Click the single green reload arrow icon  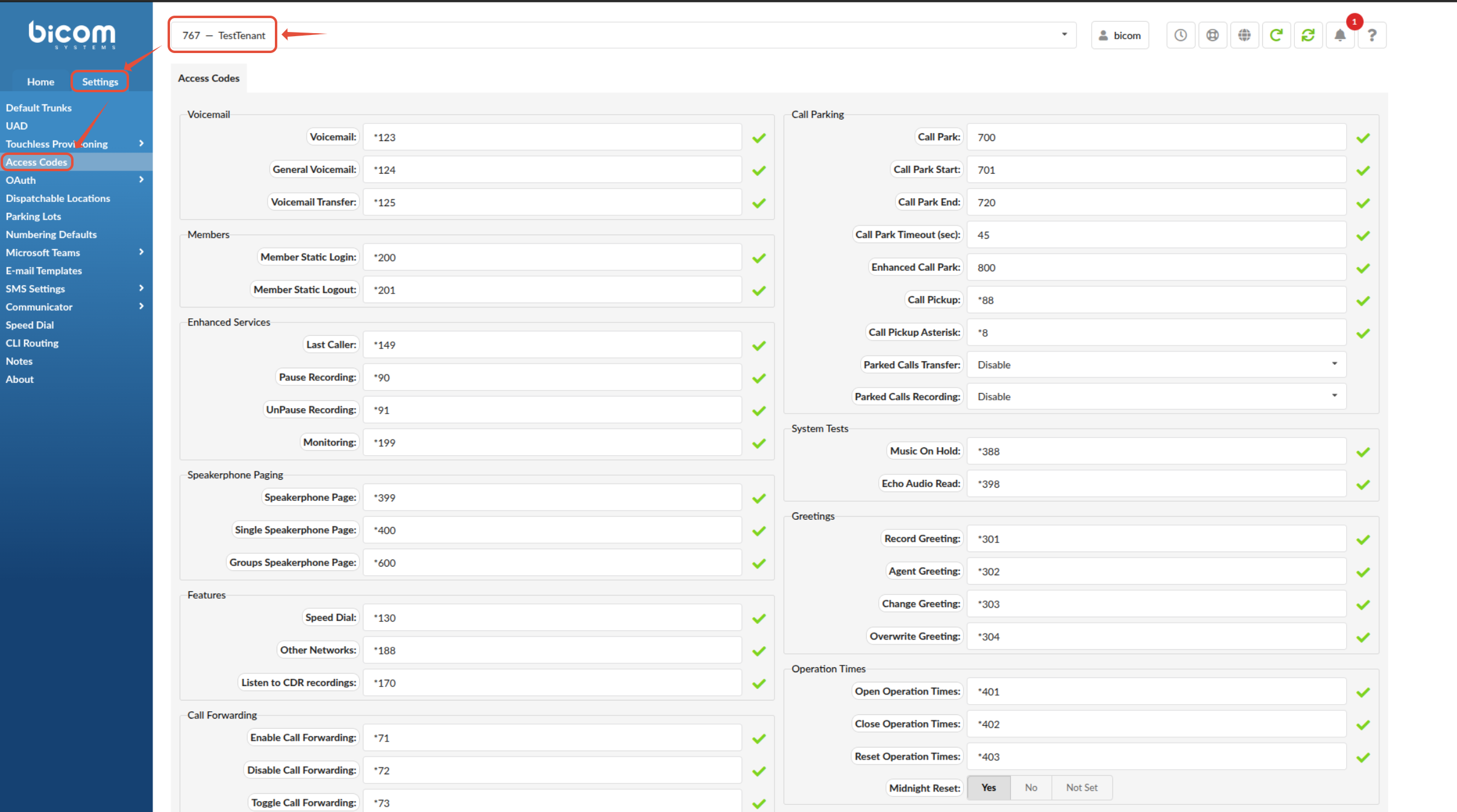(1276, 36)
